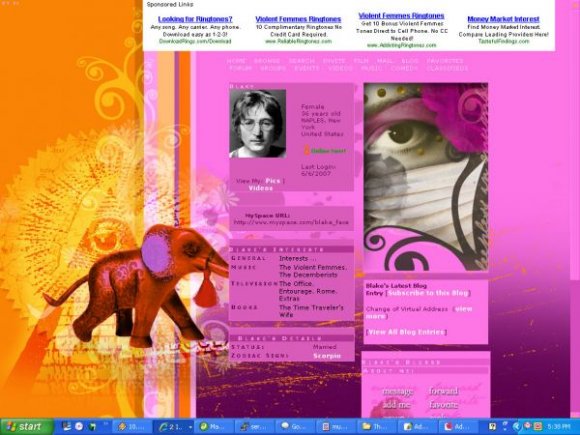Viewport: 580px width, 435px height.
Task: Click the round white quick launch icon
Action: tap(79, 426)
